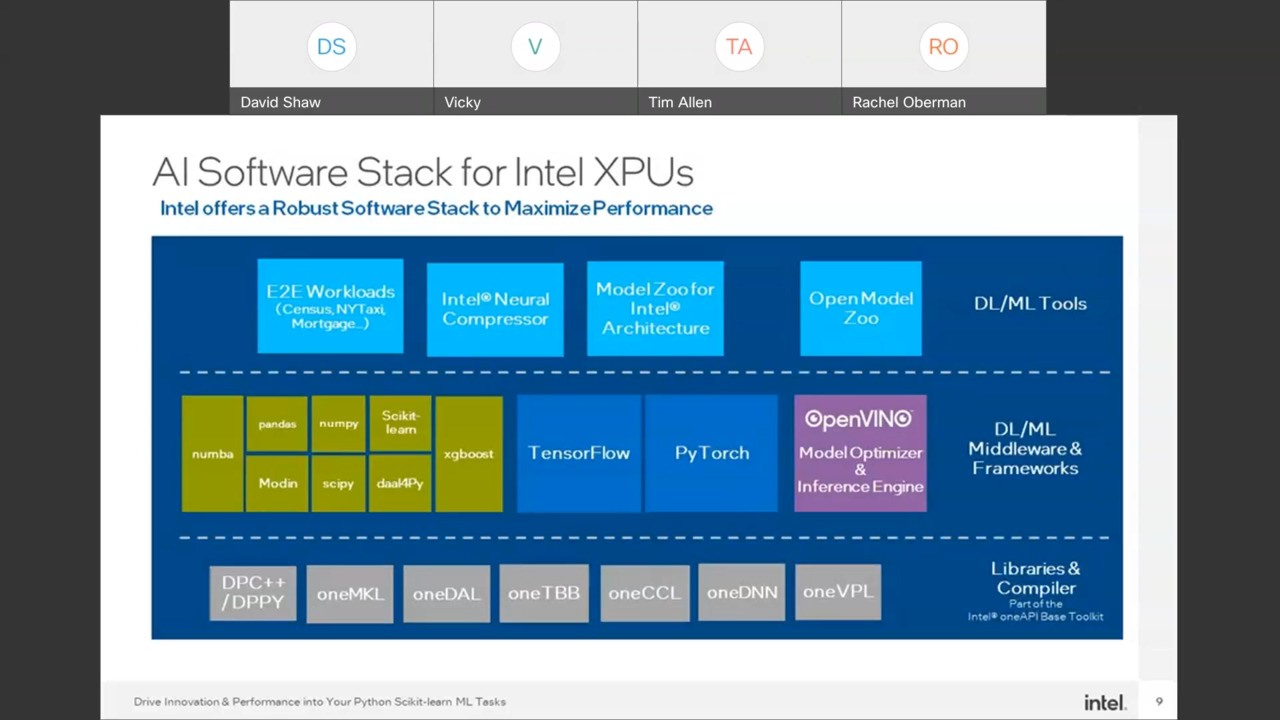
Task: Click the E2E Workloads box
Action: [x=330, y=306]
